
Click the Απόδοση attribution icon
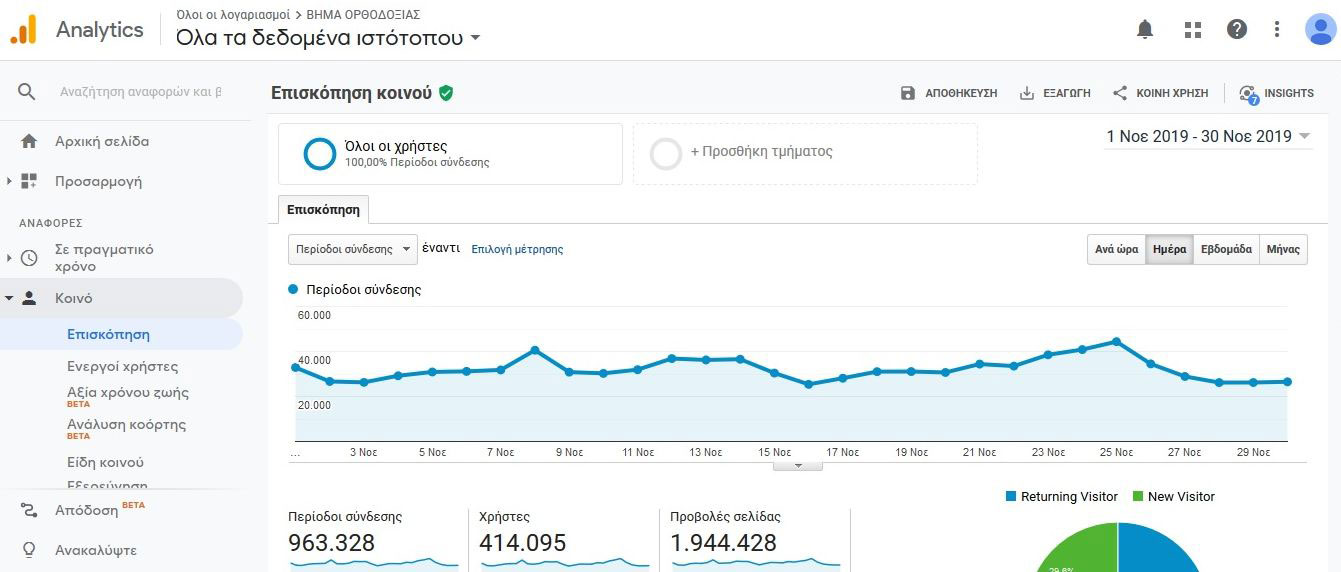point(29,510)
